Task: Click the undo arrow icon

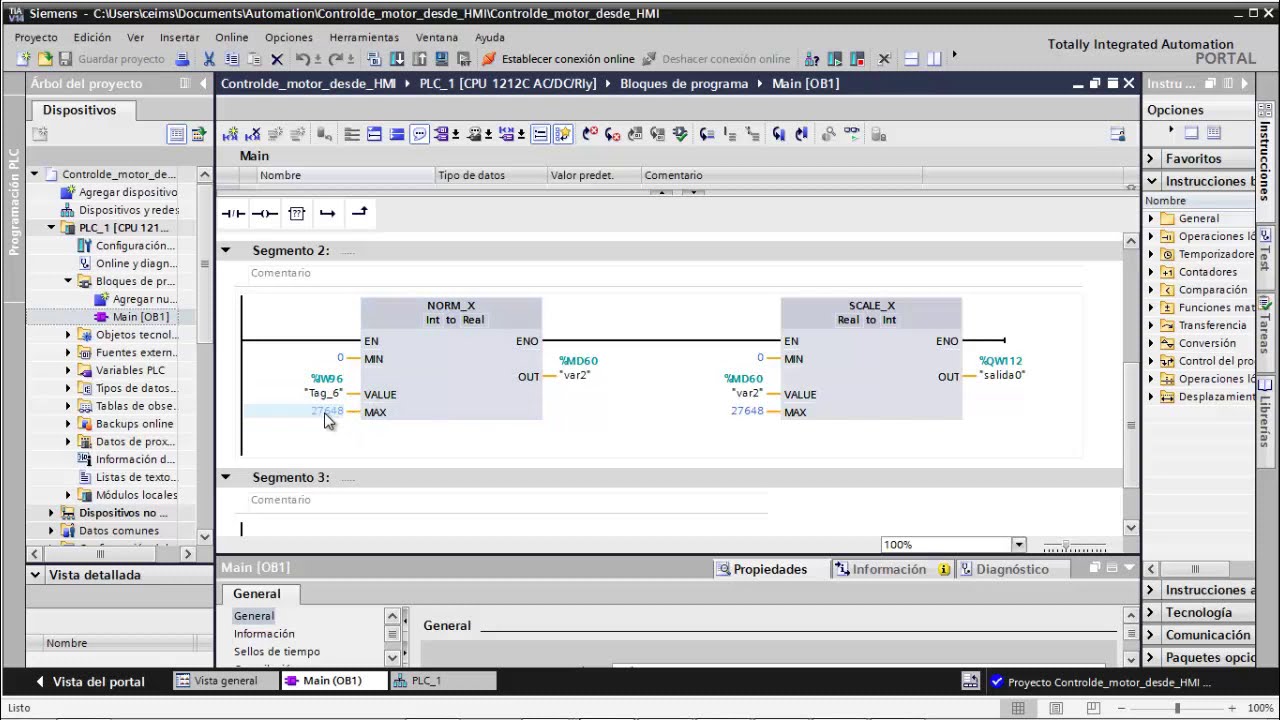Action: pyautogui.click(x=303, y=59)
